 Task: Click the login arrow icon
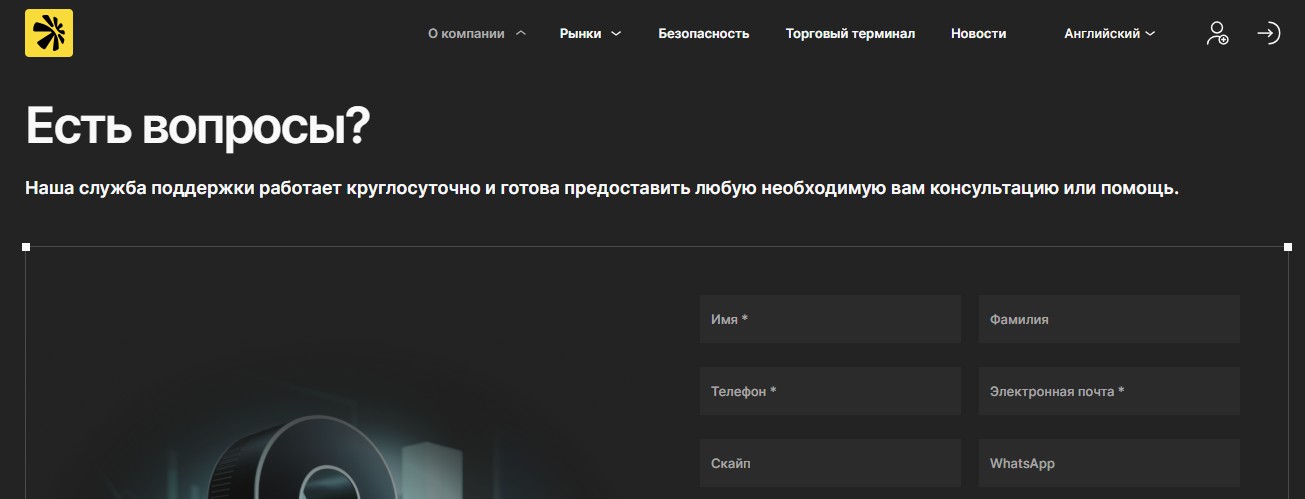[x=1268, y=33]
